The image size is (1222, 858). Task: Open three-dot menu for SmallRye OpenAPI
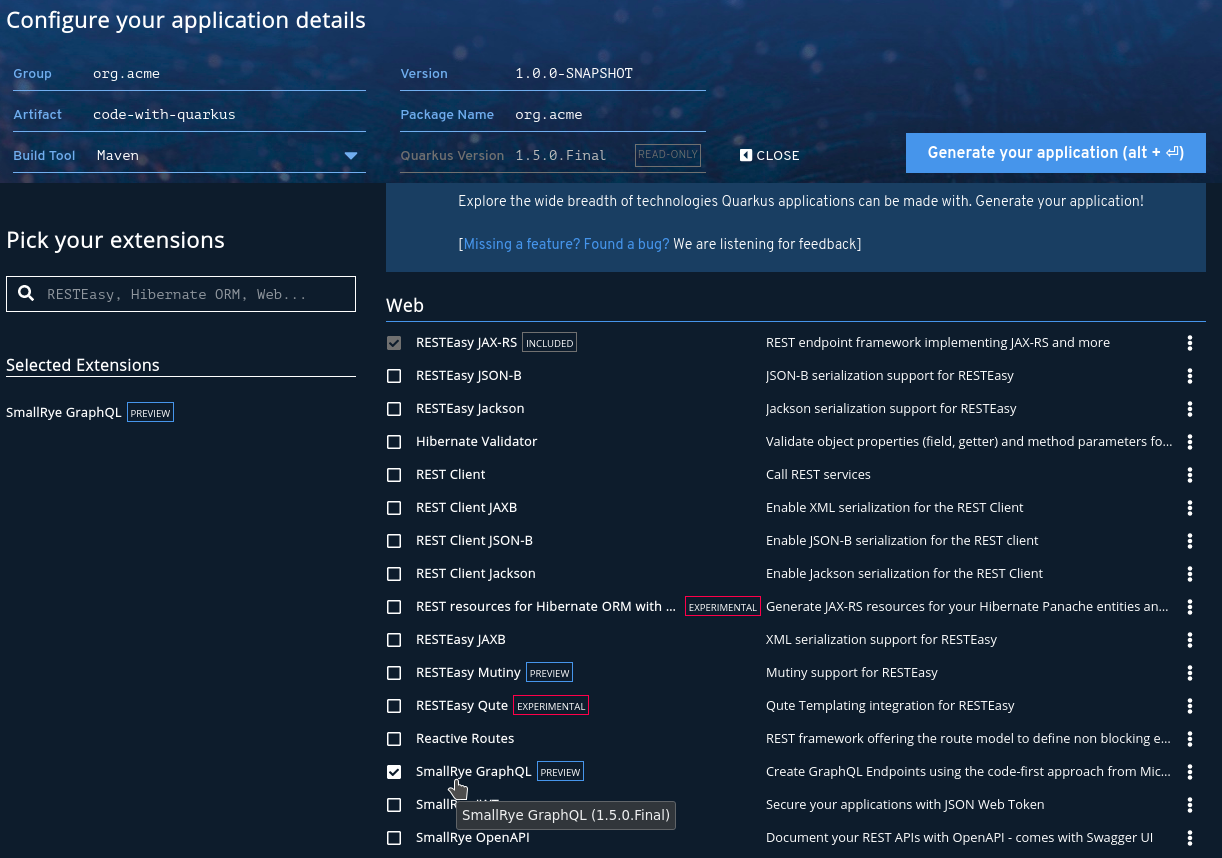1189,838
